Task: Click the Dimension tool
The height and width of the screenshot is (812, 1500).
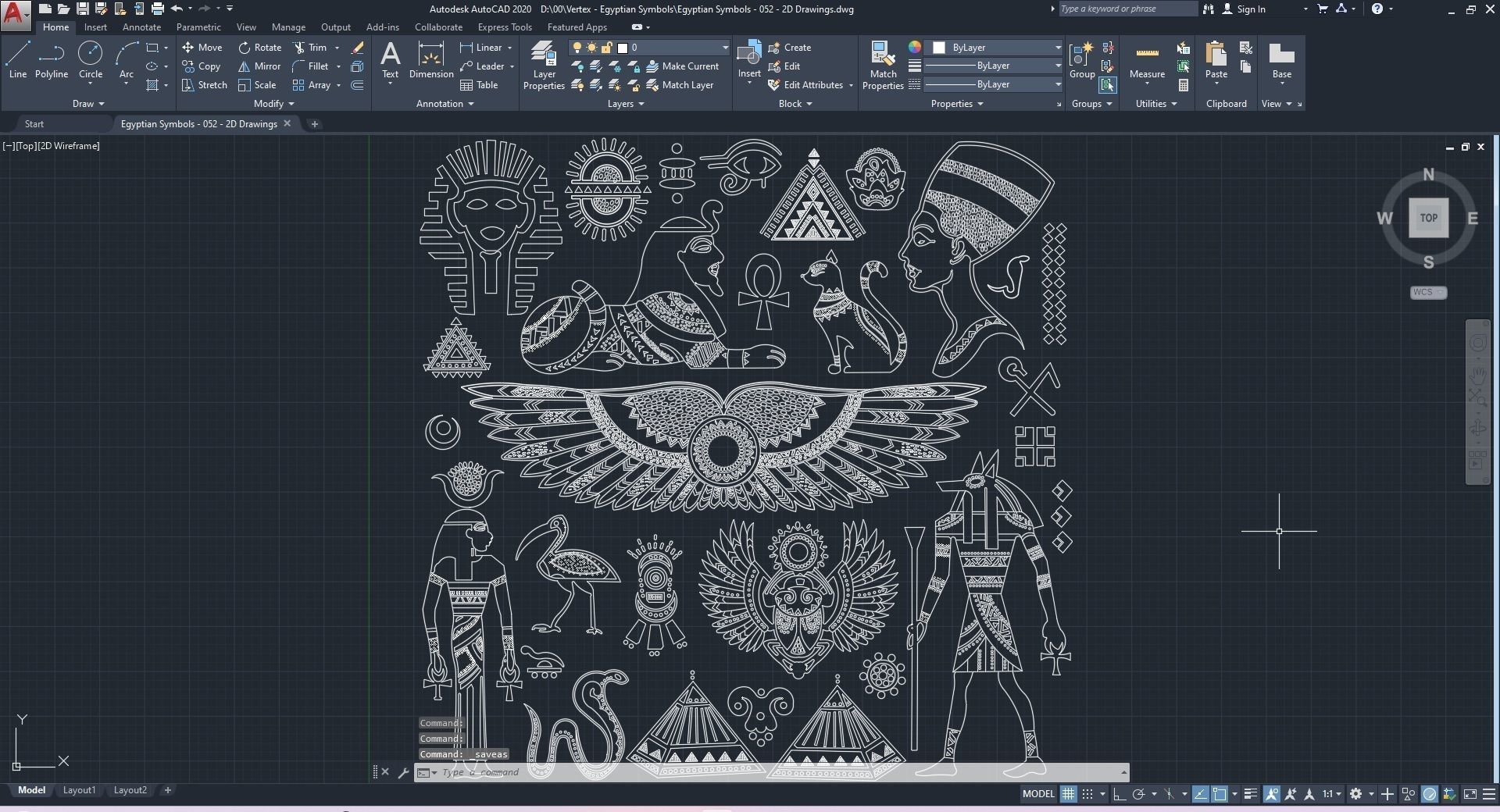Action: point(431,60)
